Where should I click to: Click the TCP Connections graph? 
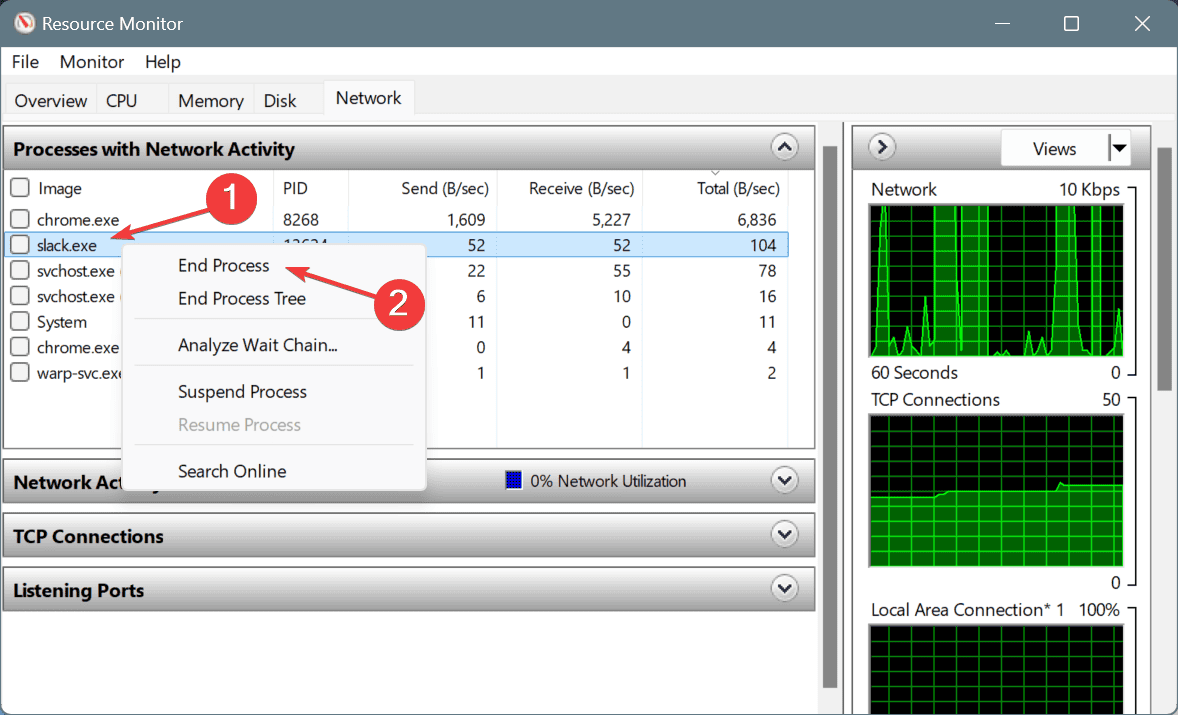pos(996,490)
